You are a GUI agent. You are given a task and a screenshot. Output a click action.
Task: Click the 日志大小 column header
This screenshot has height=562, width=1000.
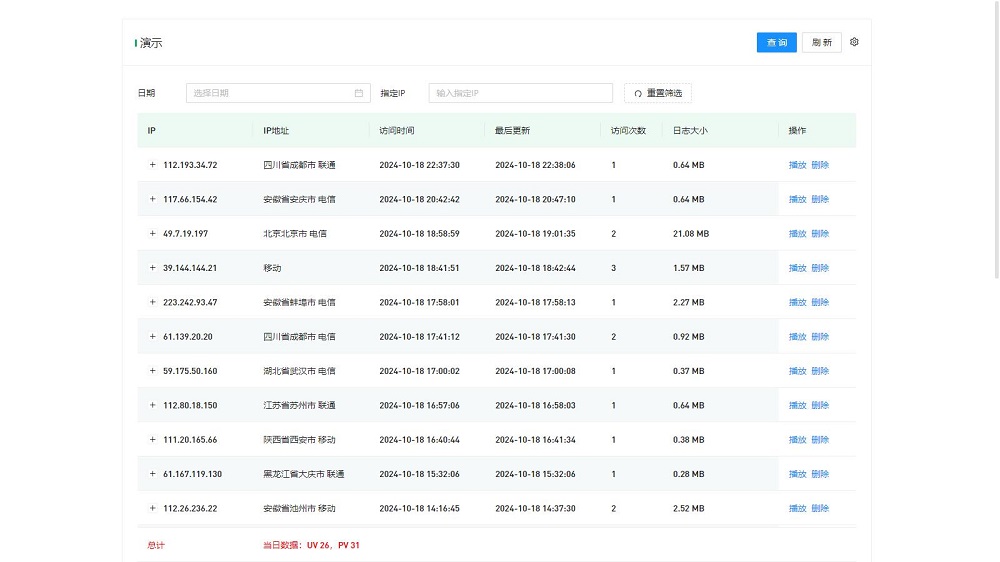pos(690,131)
